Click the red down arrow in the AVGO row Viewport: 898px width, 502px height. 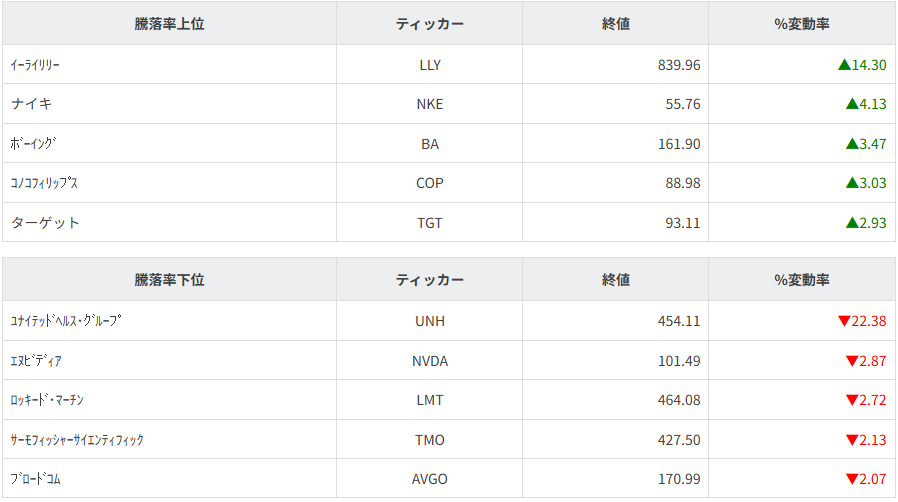point(852,480)
